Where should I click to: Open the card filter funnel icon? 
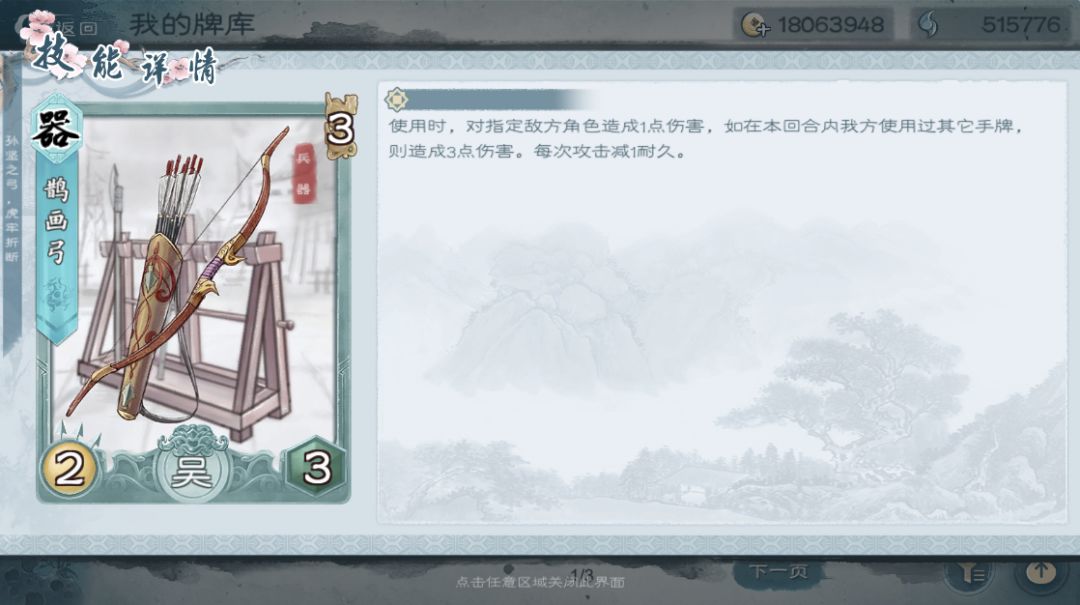[x=973, y=573]
